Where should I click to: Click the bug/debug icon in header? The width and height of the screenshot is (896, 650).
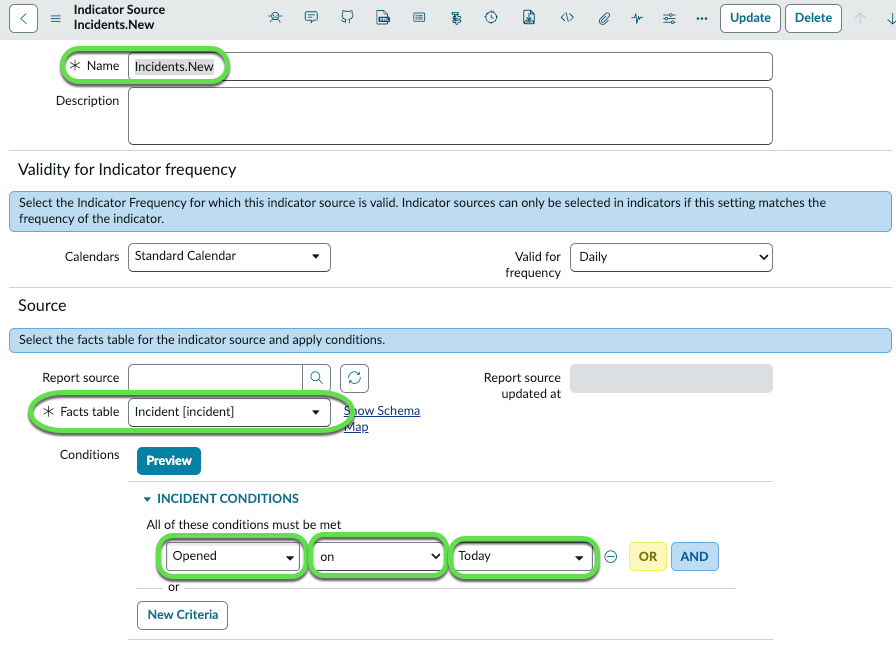(275, 18)
